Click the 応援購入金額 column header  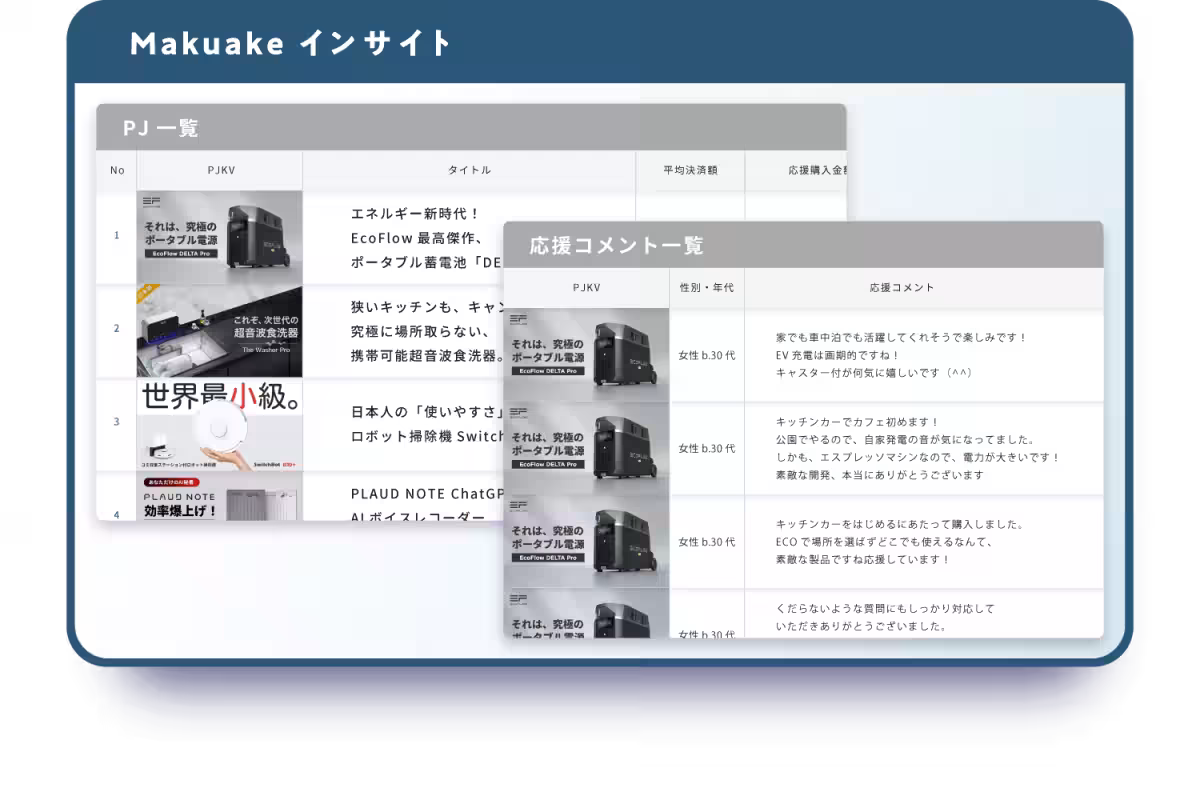[810, 170]
